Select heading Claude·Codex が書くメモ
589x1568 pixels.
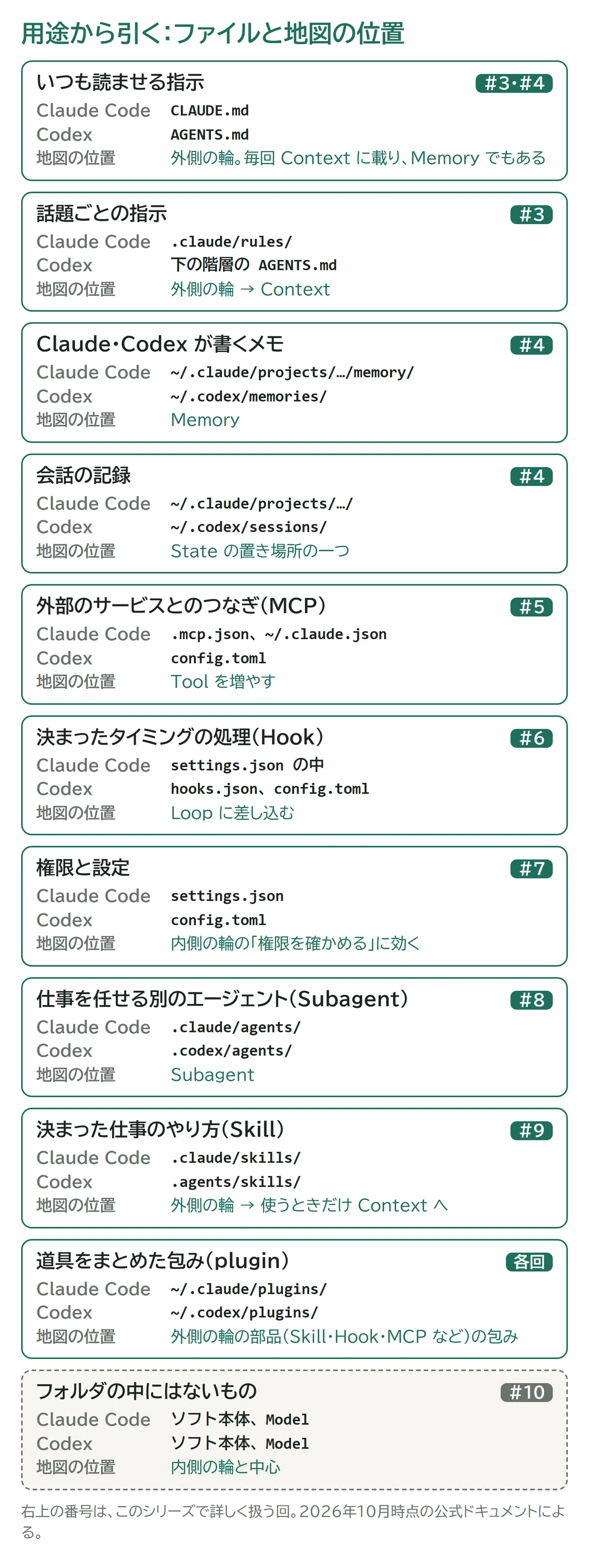coord(160,344)
